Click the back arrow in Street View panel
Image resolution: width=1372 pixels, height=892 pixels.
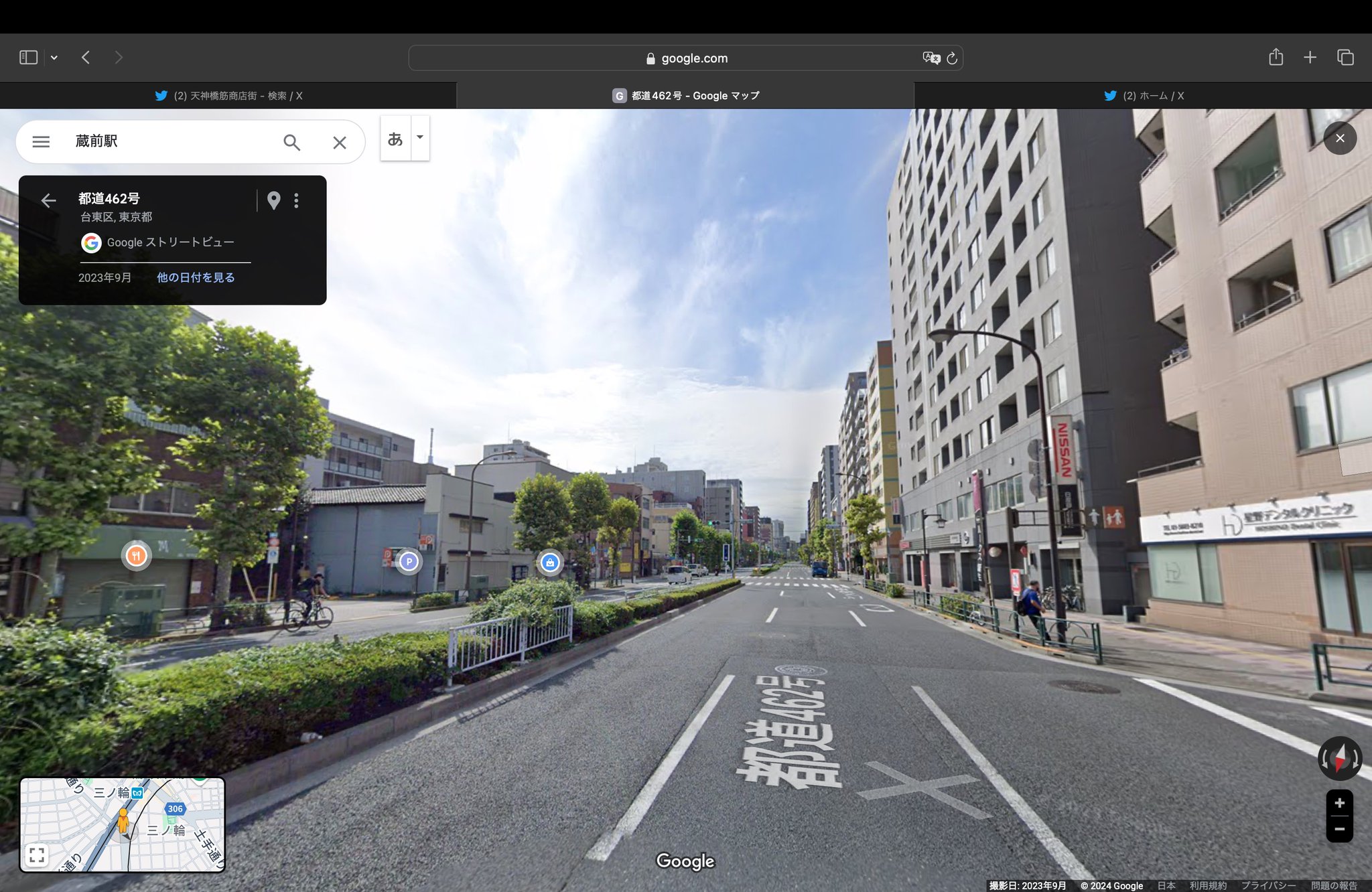[x=48, y=200]
